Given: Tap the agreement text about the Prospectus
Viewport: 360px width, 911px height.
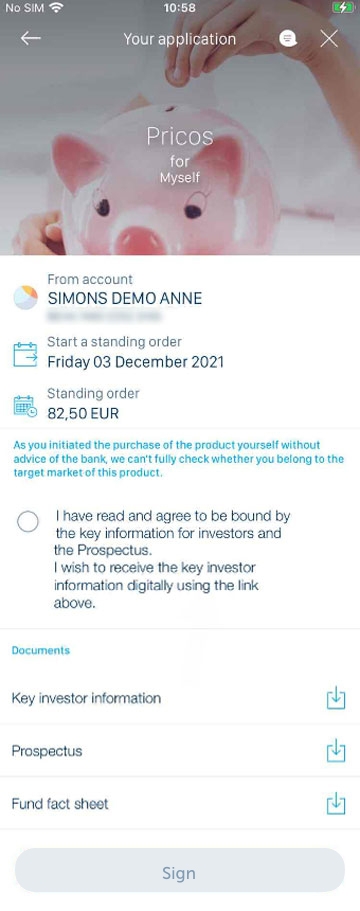Looking at the screenshot, I should click(172, 559).
